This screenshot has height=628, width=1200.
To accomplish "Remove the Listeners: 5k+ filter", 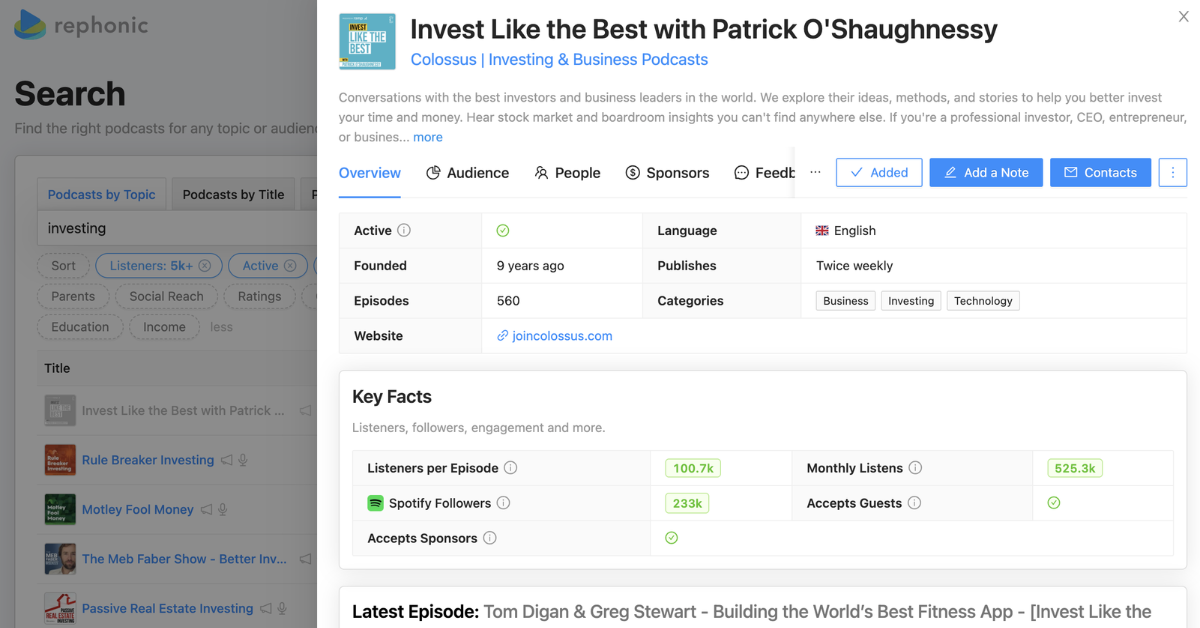I will [x=204, y=266].
